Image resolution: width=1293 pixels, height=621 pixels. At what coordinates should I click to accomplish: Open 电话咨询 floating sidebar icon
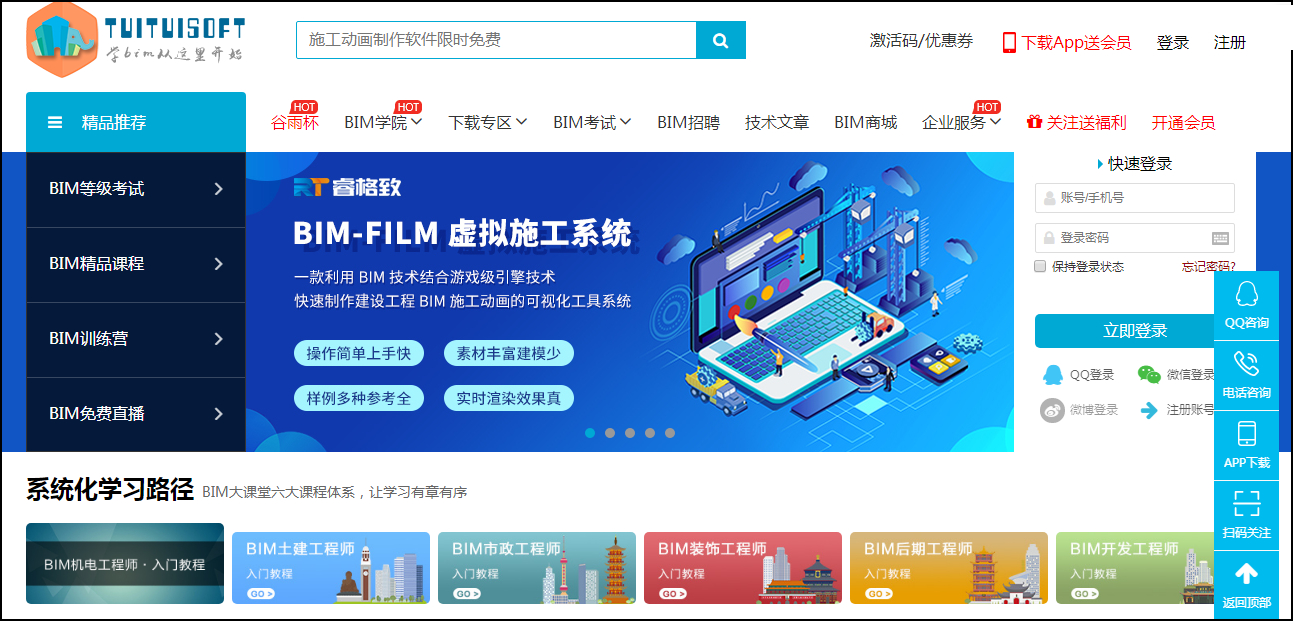(1246, 375)
